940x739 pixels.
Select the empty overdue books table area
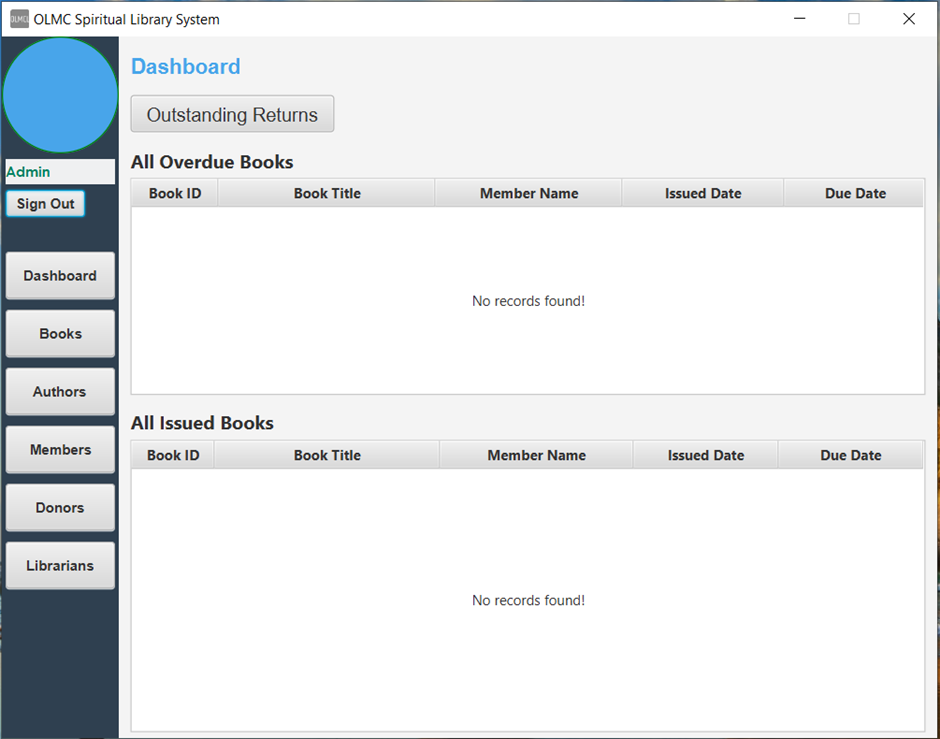[x=528, y=300]
